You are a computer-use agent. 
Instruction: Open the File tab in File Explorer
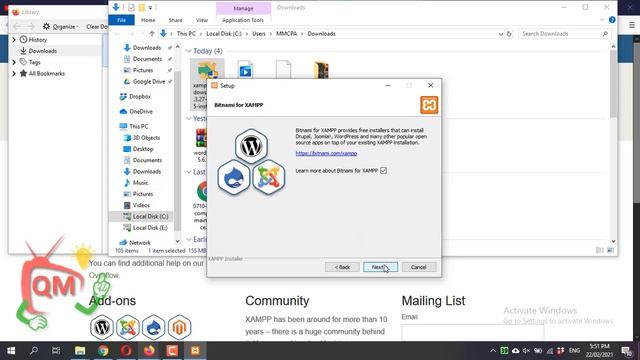tap(121, 20)
